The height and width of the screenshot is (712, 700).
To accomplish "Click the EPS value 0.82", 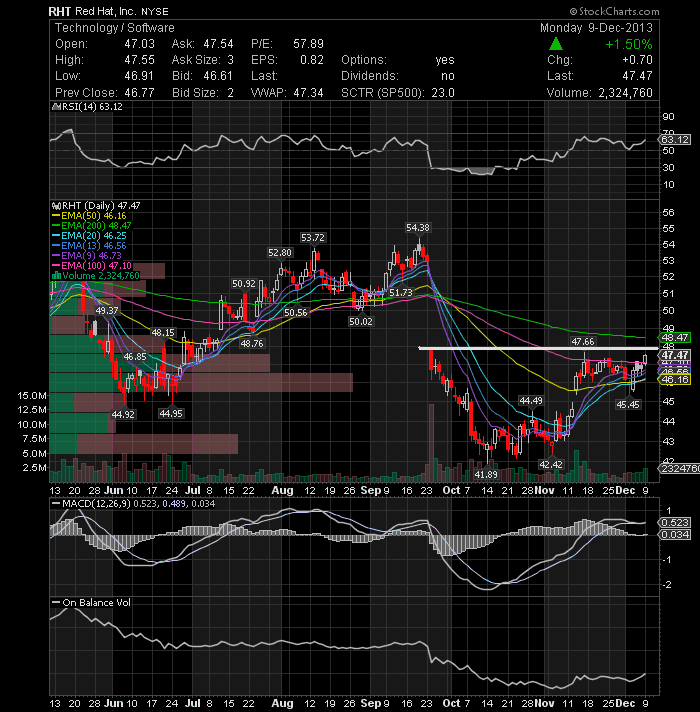I will coord(312,60).
